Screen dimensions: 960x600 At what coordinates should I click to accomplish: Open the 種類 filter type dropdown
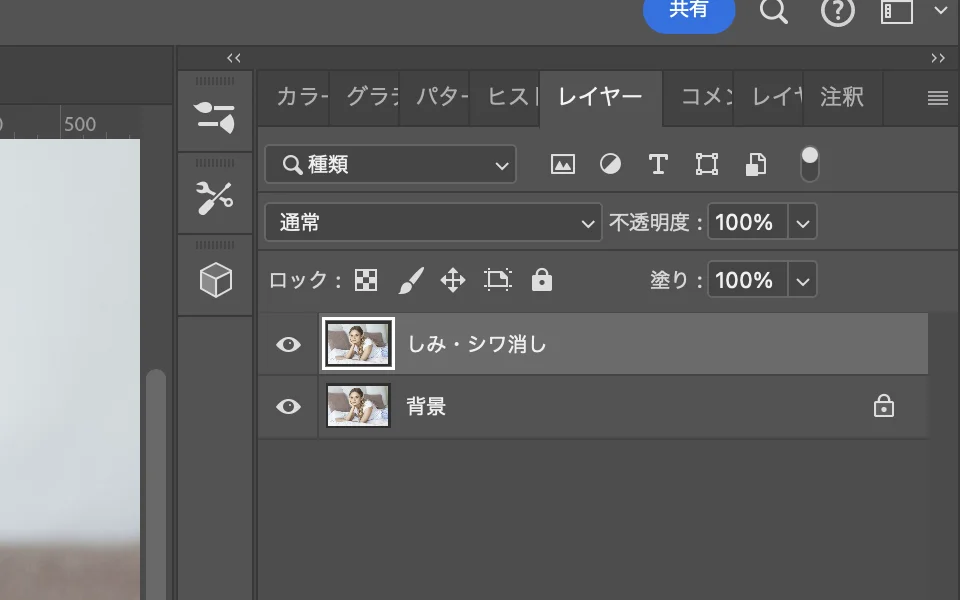[391, 165]
